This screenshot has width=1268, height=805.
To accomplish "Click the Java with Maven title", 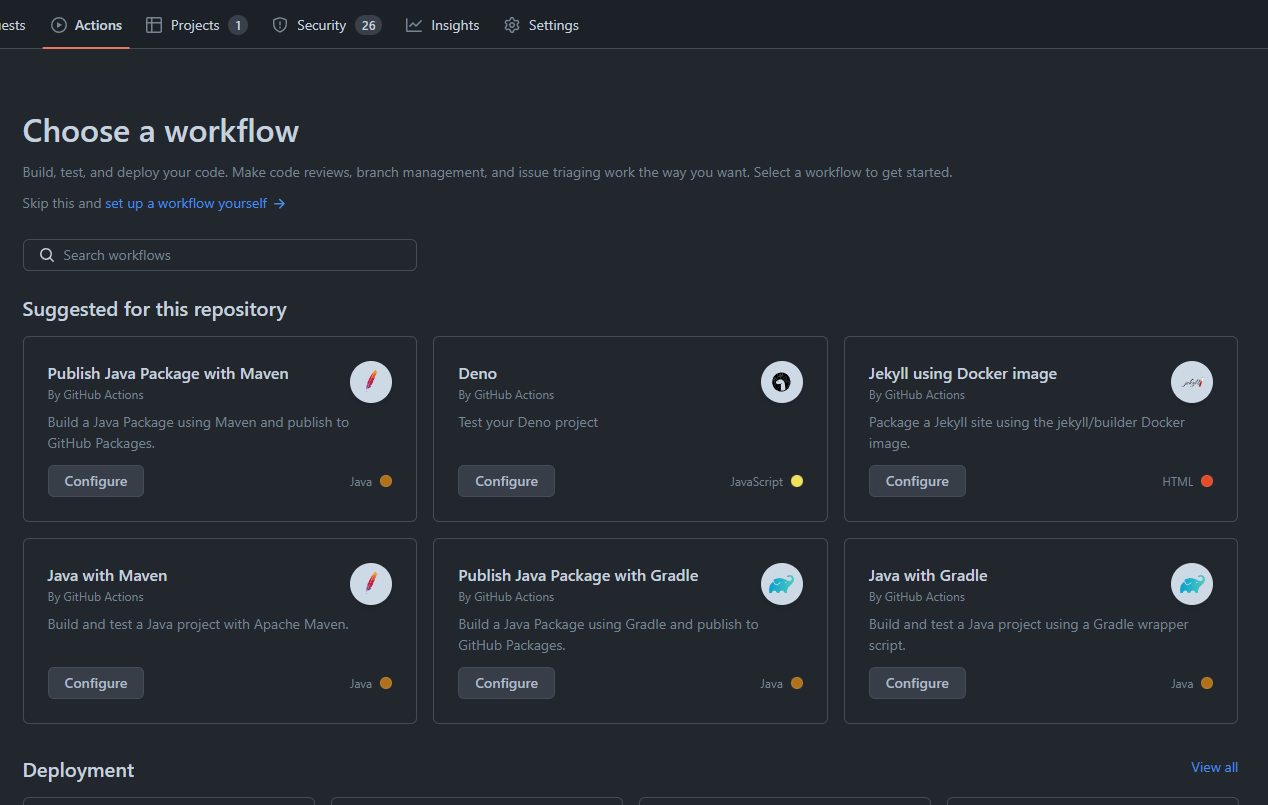I will [x=107, y=575].
